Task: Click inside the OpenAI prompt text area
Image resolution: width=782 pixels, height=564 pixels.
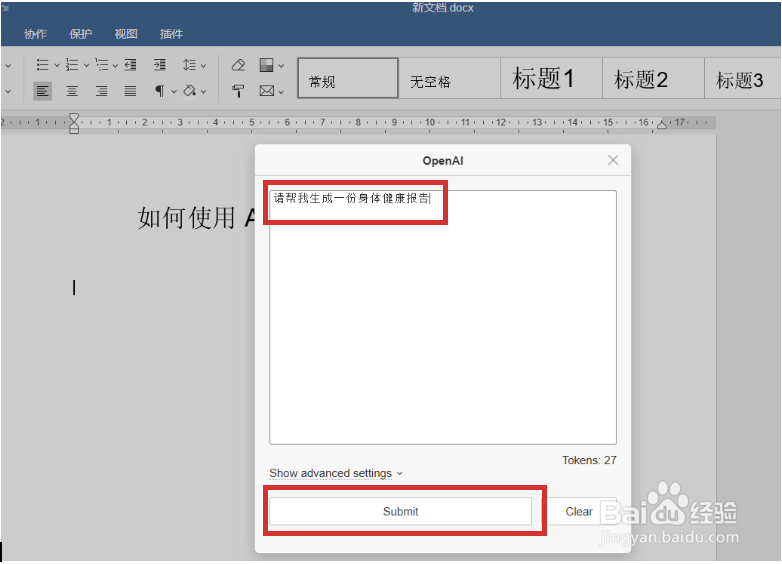Action: coord(443,317)
